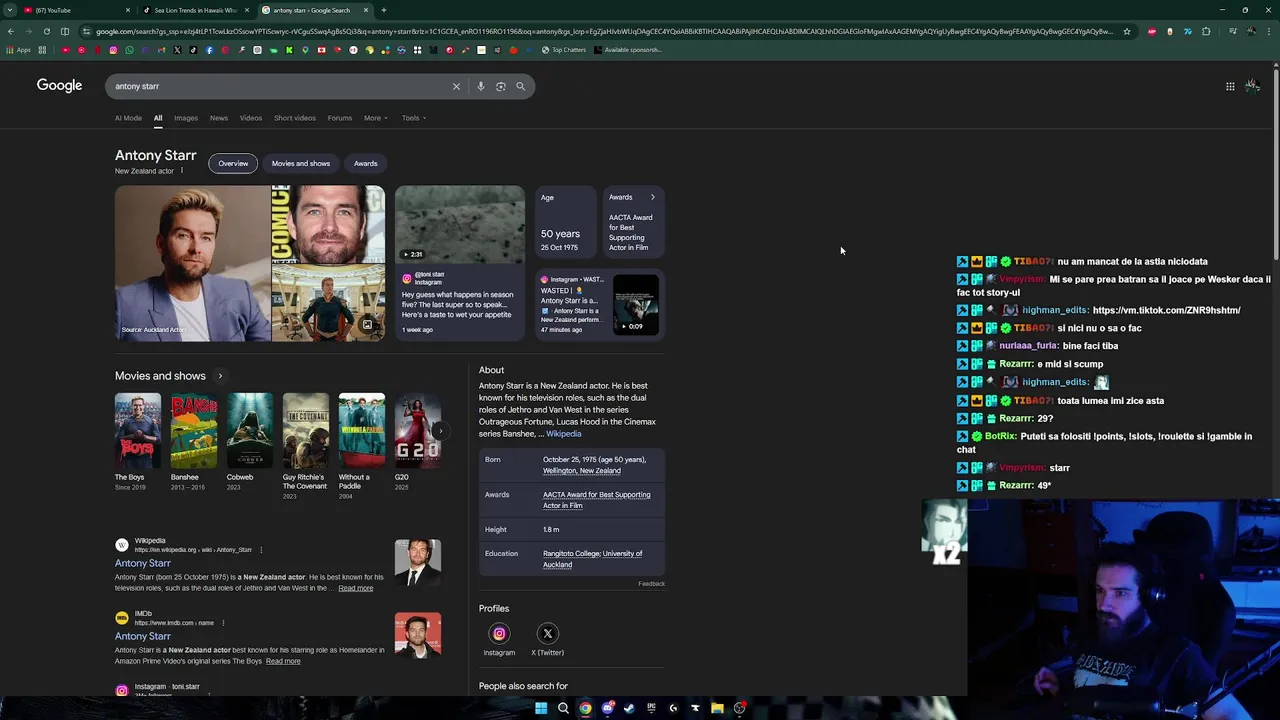This screenshot has width=1280, height=720.
Task: Open the Wikipedia link in the About section
Action: 563,434
